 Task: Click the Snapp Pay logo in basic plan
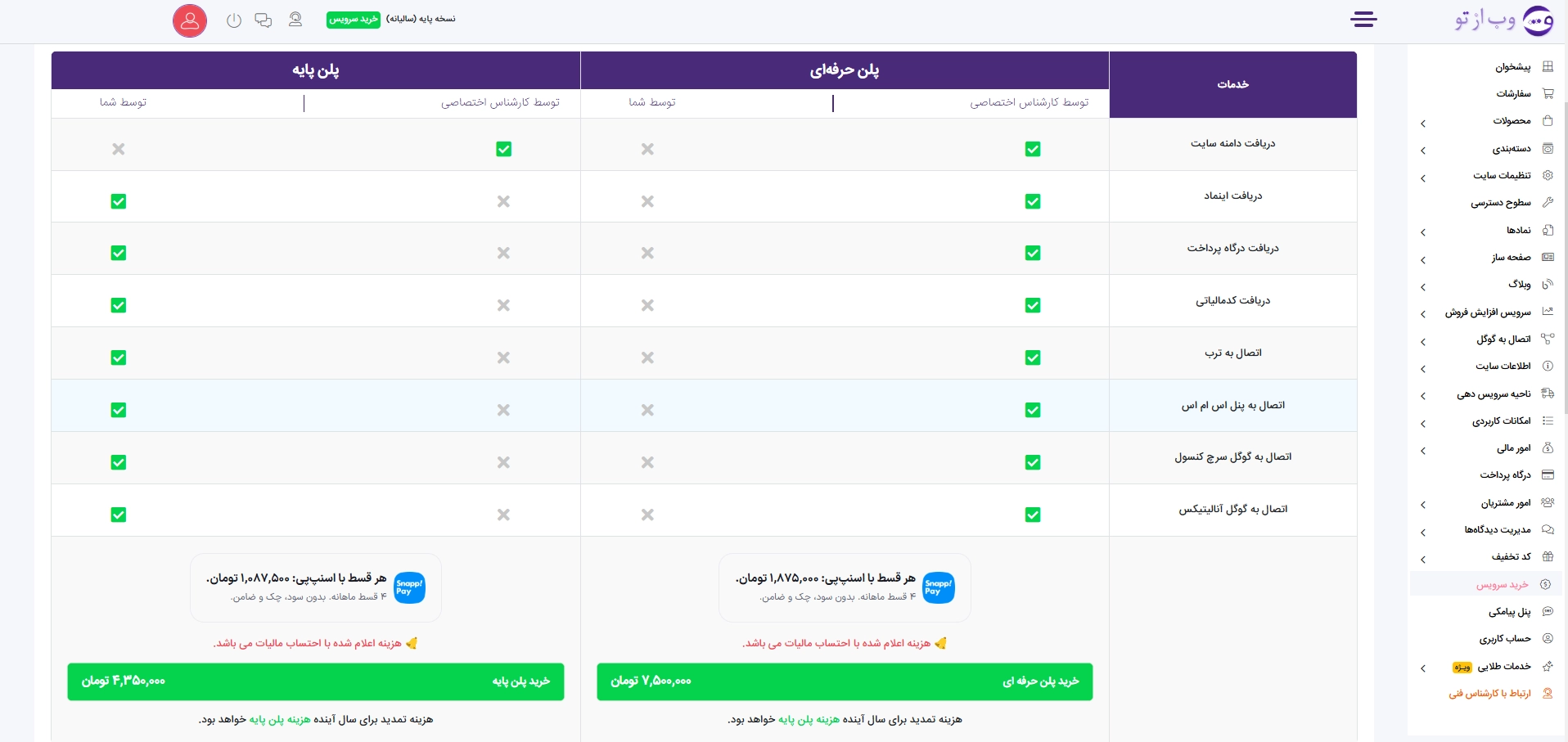[x=409, y=587]
